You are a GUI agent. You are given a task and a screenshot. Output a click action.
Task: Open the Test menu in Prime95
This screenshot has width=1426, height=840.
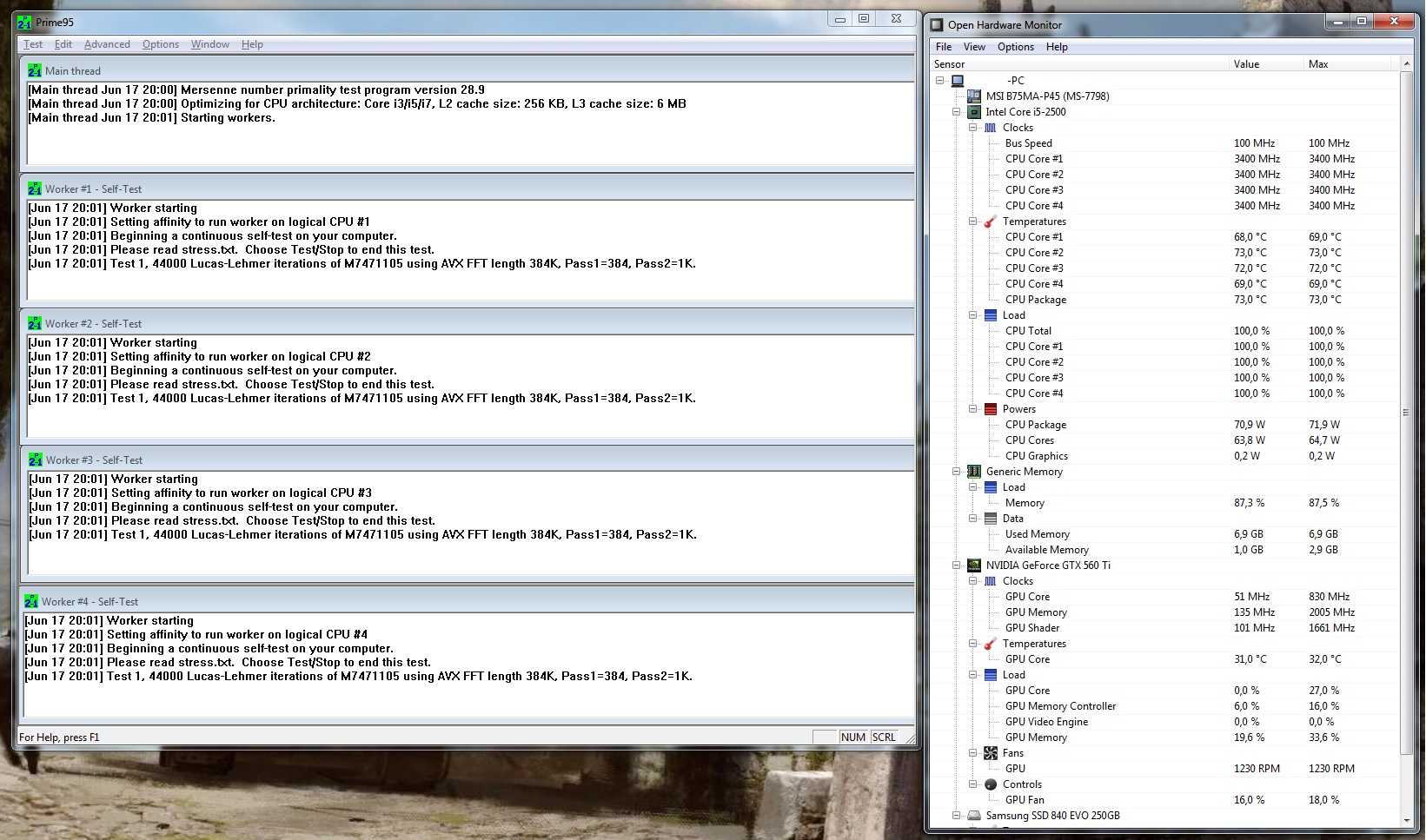(33, 44)
